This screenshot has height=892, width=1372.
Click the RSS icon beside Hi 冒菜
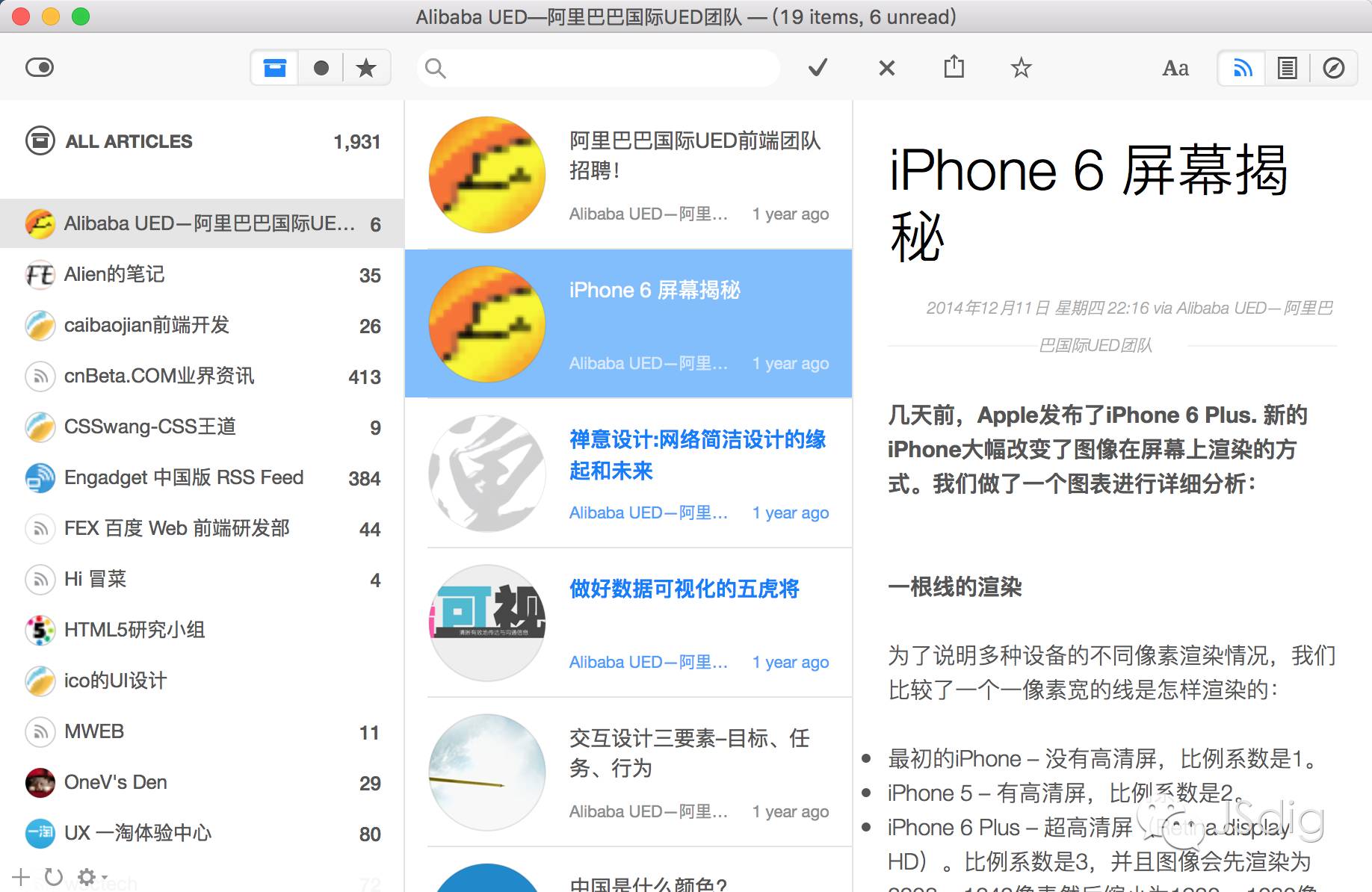(40, 580)
